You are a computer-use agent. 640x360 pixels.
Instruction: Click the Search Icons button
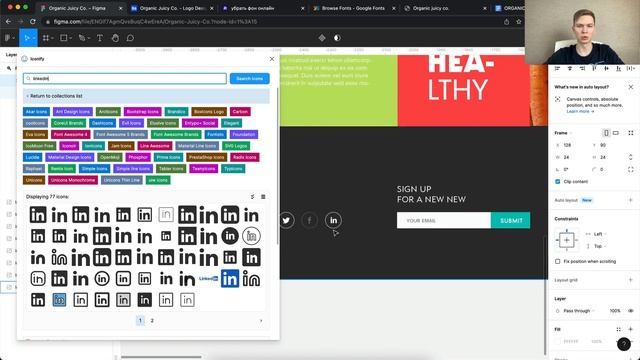(x=249, y=78)
